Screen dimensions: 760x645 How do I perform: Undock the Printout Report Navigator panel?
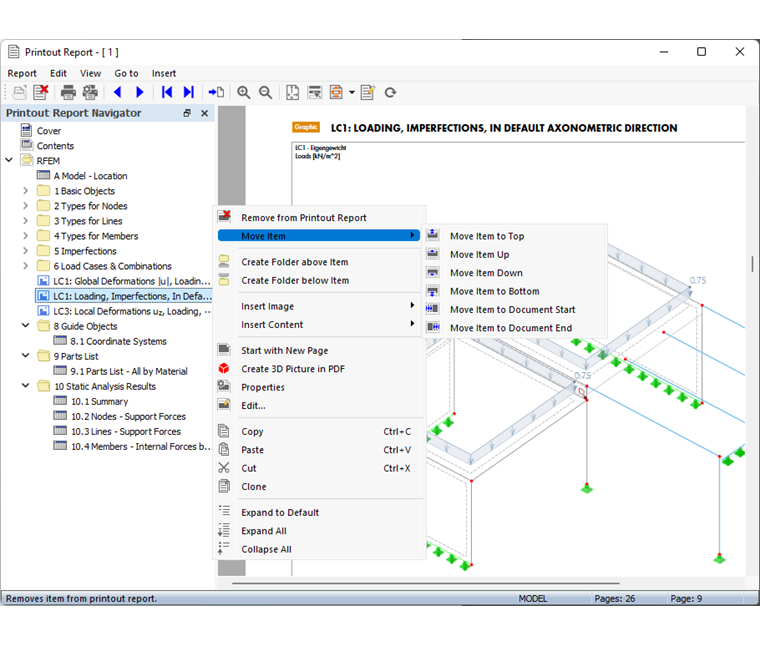click(187, 113)
